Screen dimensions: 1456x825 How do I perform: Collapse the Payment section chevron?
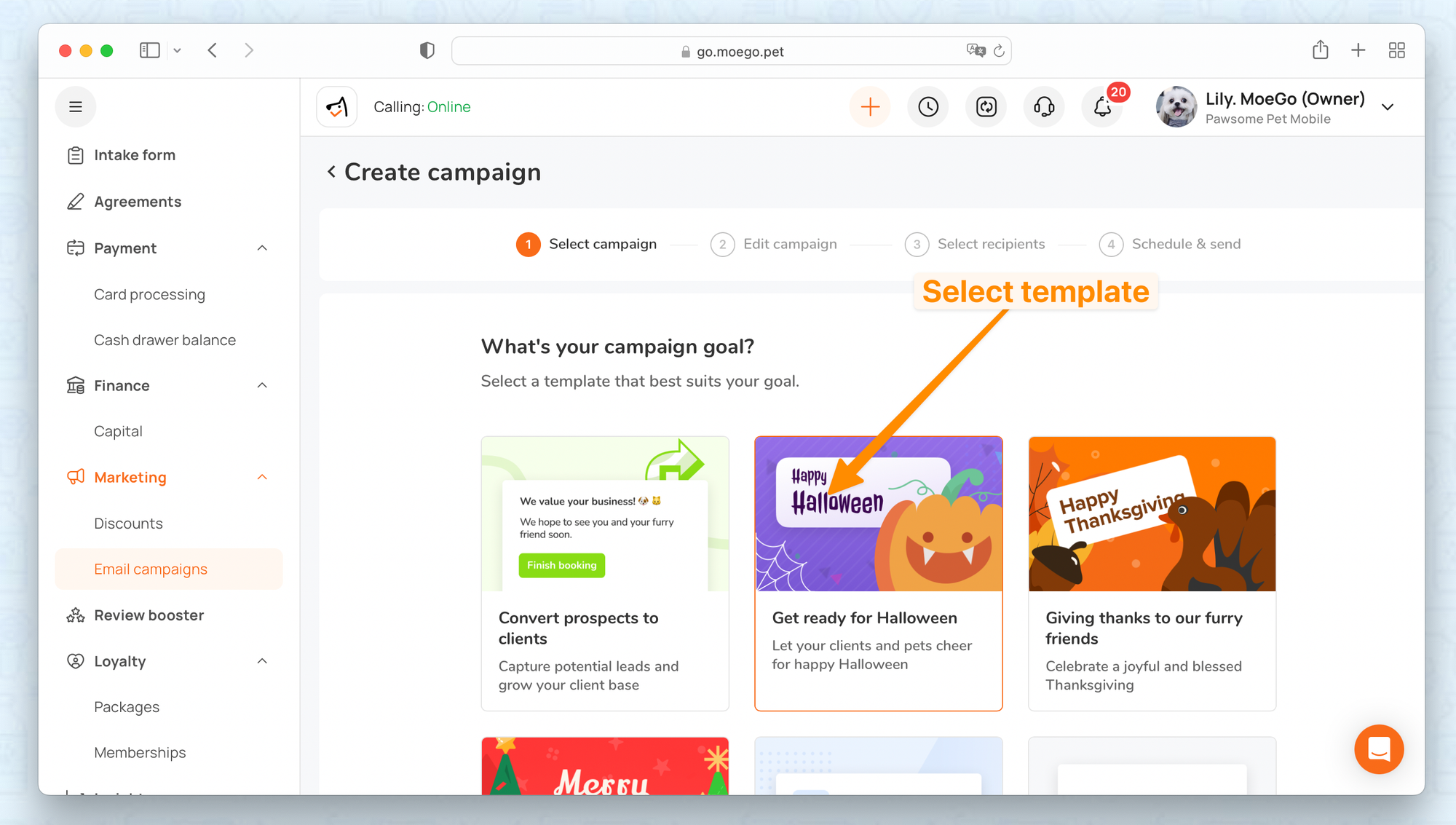(262, 248)
